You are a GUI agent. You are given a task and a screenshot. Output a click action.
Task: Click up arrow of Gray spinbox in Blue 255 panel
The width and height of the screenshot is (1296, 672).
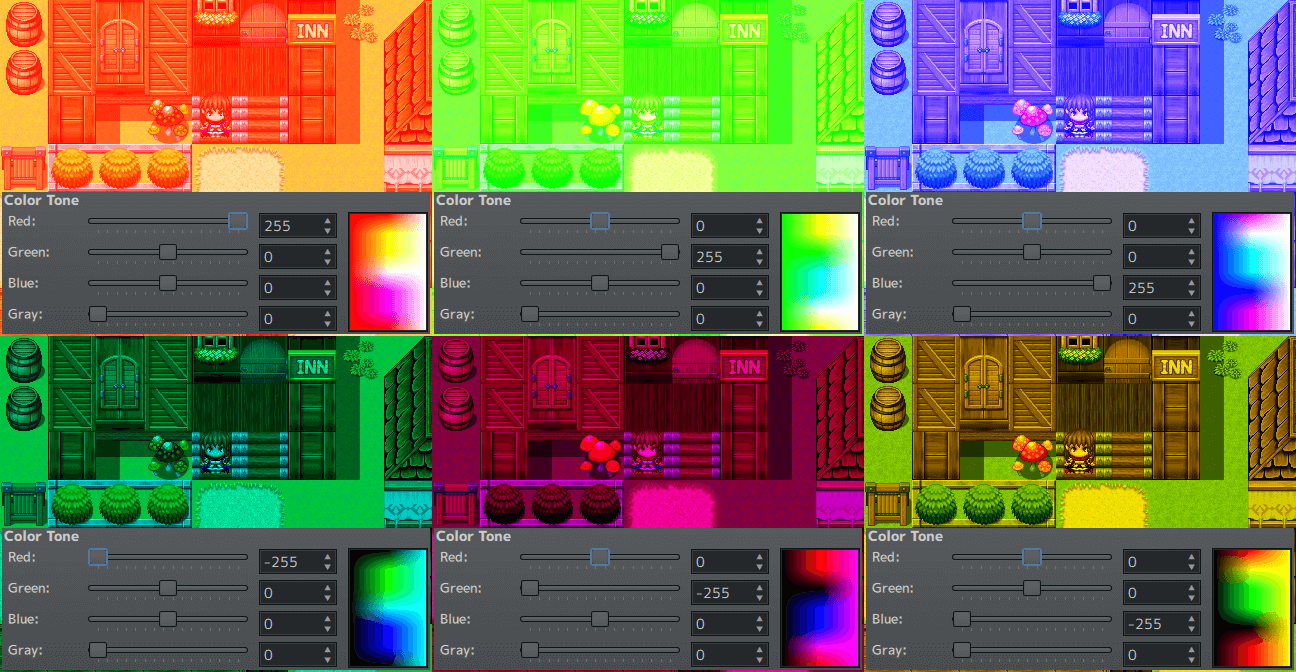click(x=1191, y=313)
